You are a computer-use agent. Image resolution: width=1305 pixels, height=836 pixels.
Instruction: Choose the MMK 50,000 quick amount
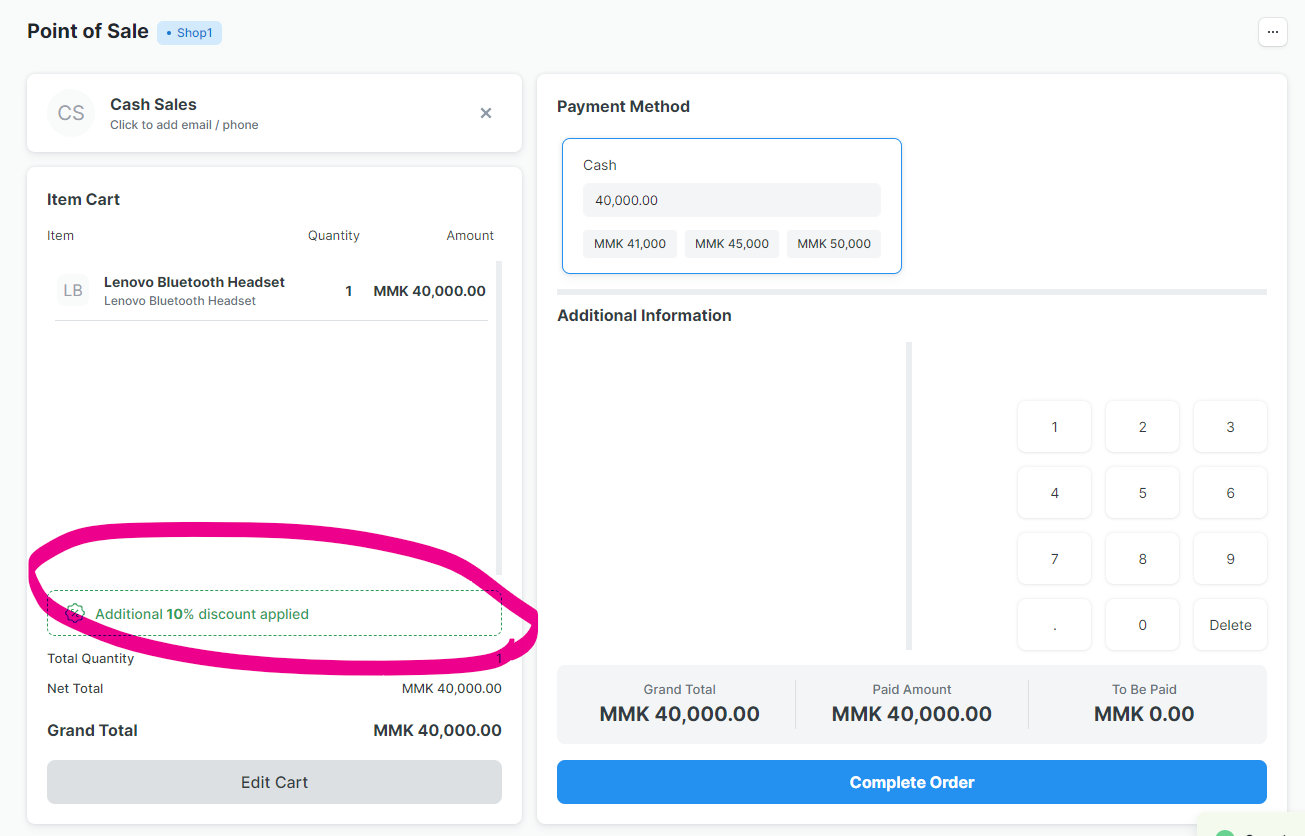[x=833, y=243]
